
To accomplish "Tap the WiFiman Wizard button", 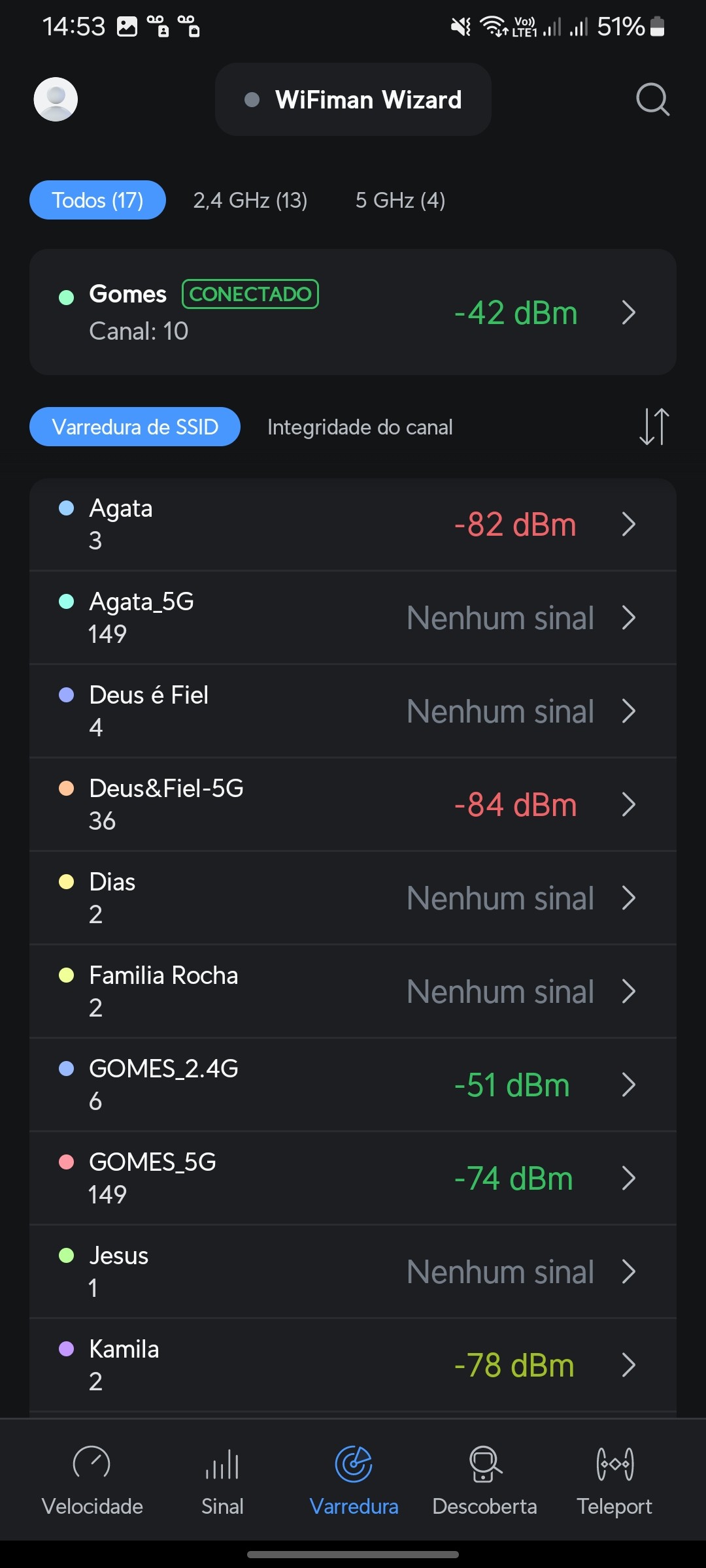I will tap(353, 99).
